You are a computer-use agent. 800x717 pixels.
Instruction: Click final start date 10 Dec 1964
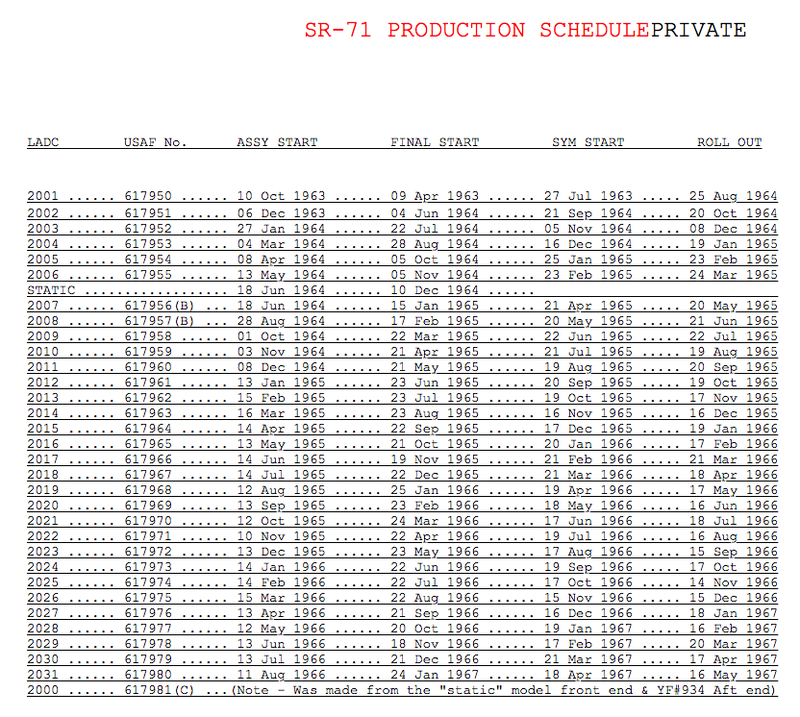[435, 290]
